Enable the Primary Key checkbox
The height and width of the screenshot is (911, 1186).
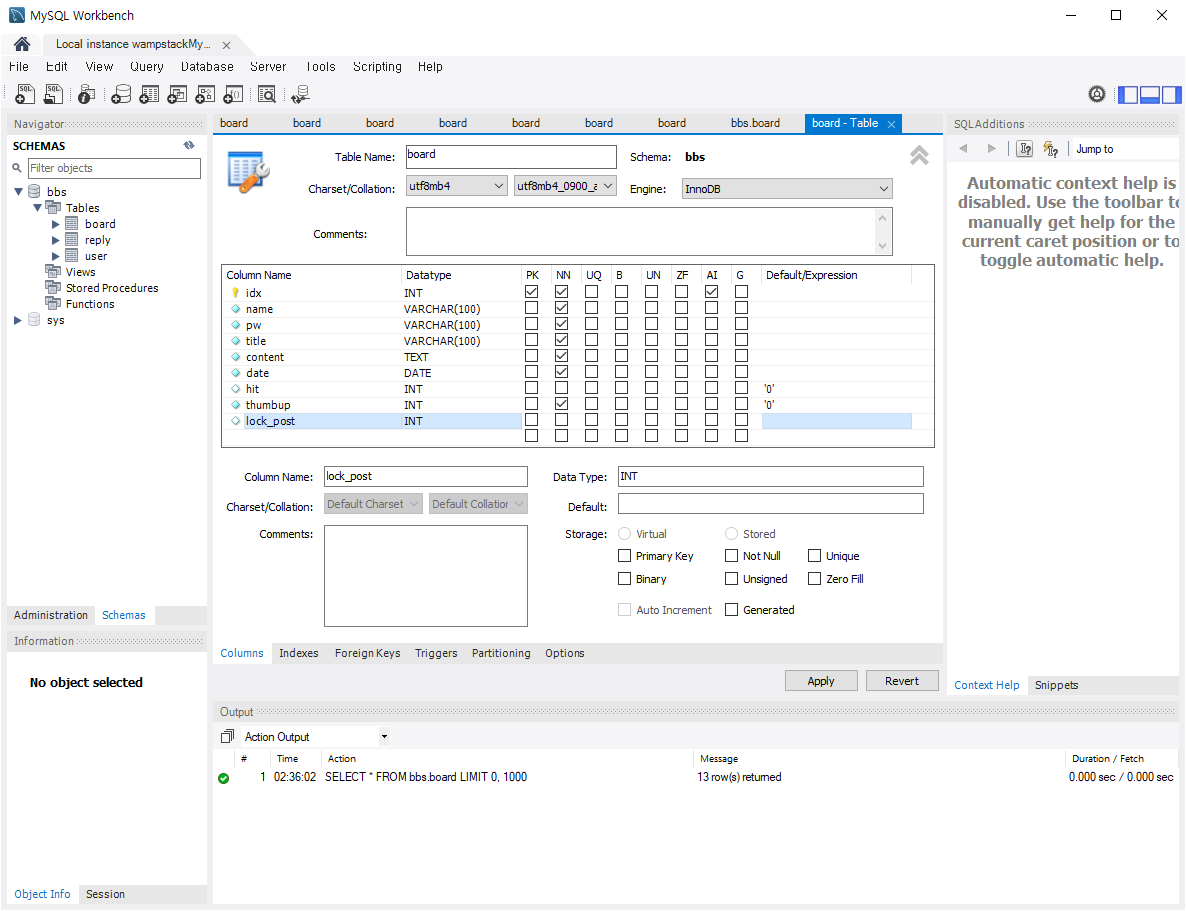(x=625, y=555)
